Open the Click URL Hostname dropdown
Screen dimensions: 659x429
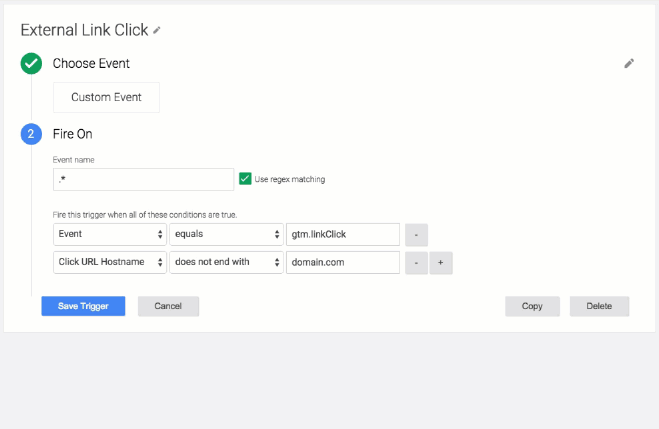point(110,262)
